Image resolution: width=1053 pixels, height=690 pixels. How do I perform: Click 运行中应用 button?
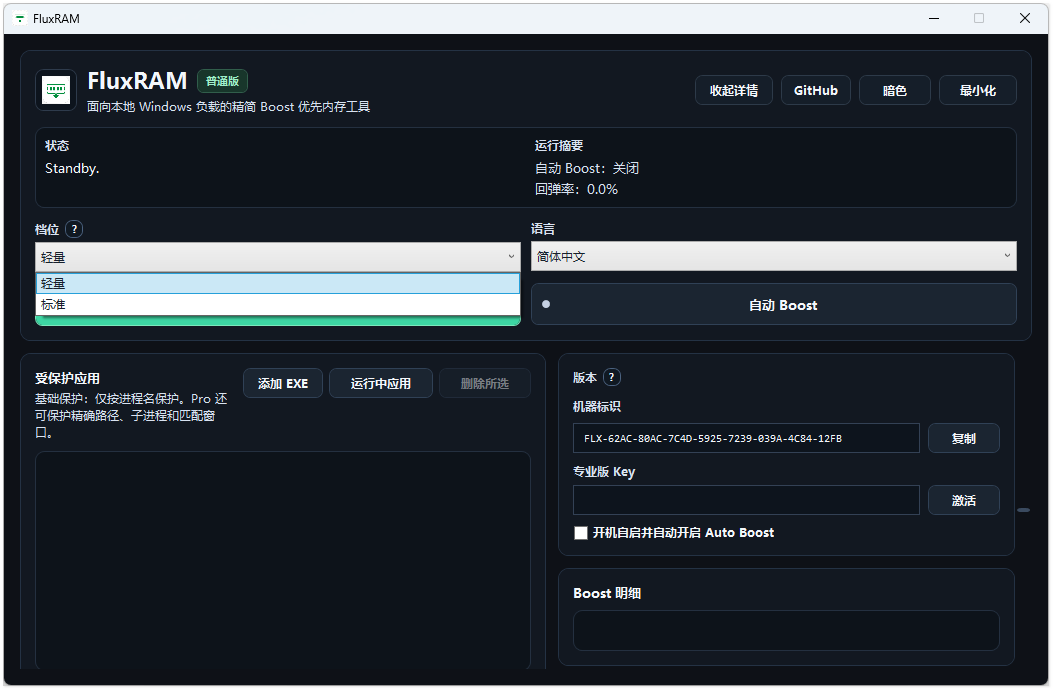point(381,383)
